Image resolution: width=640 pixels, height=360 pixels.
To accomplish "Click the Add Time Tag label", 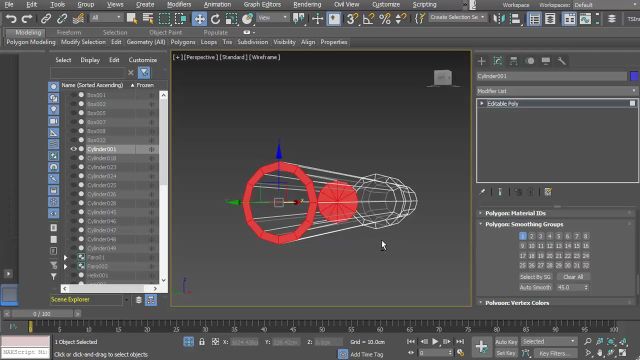I will (x=367, y=354).
